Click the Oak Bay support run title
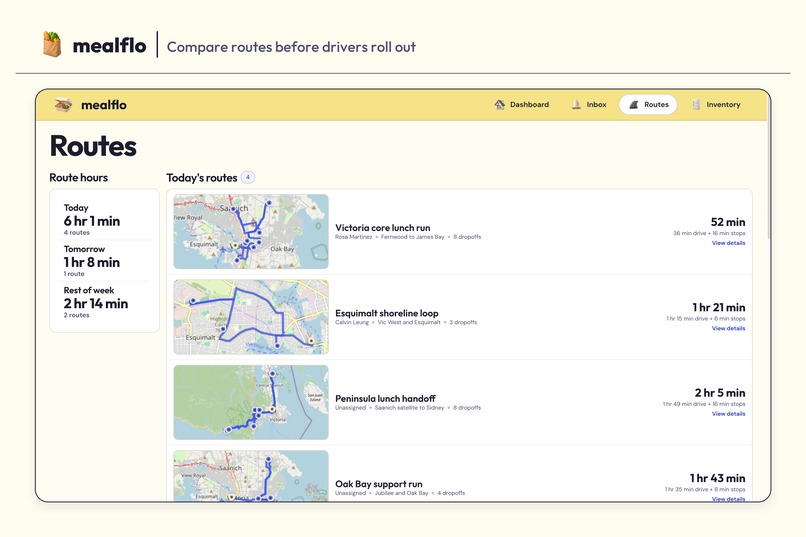 click(379, 484)
